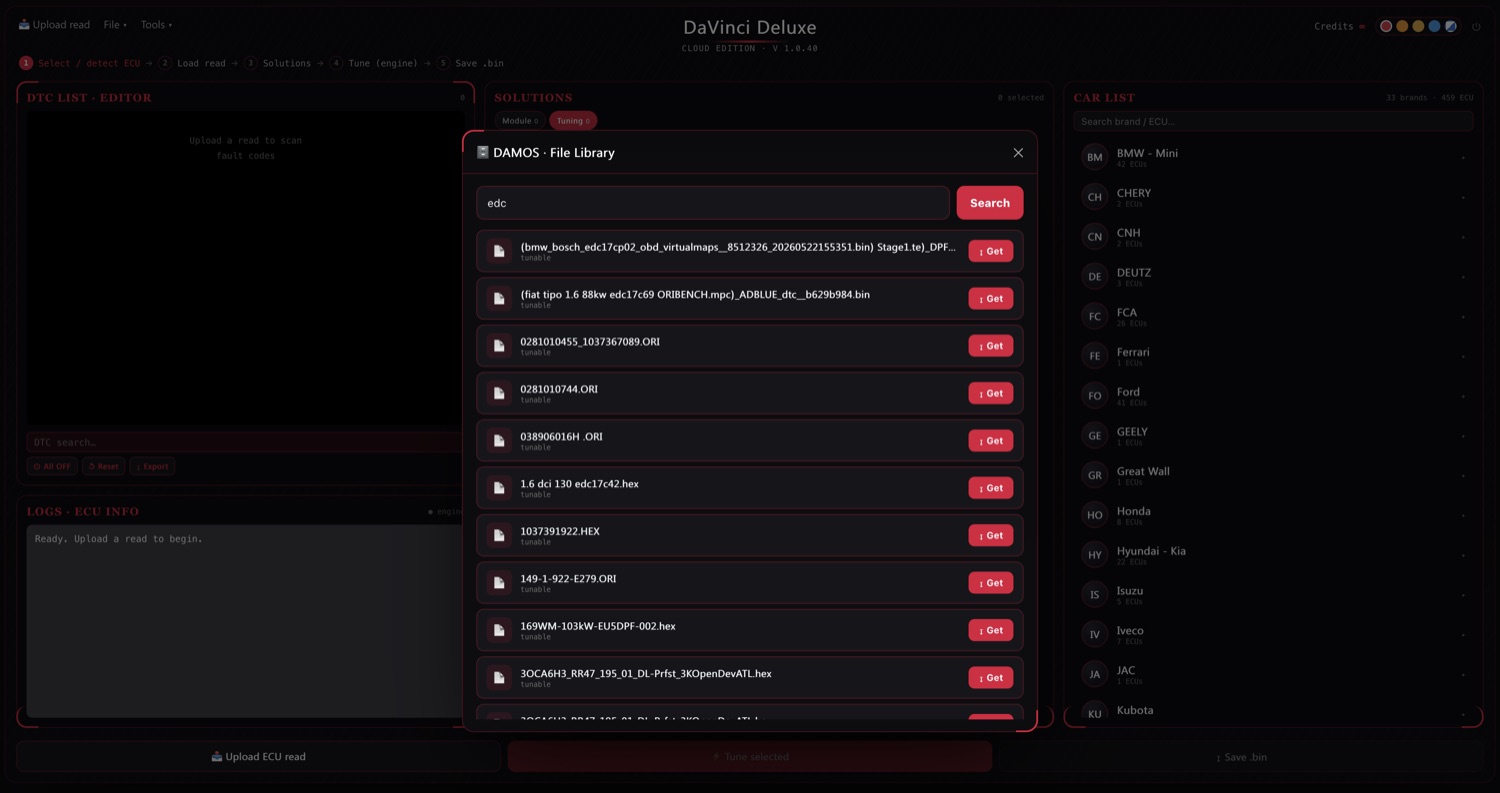Screen dimensions: 1500x793
Task: Select the half-white split theme swatch
Action: coord(1450,26)
